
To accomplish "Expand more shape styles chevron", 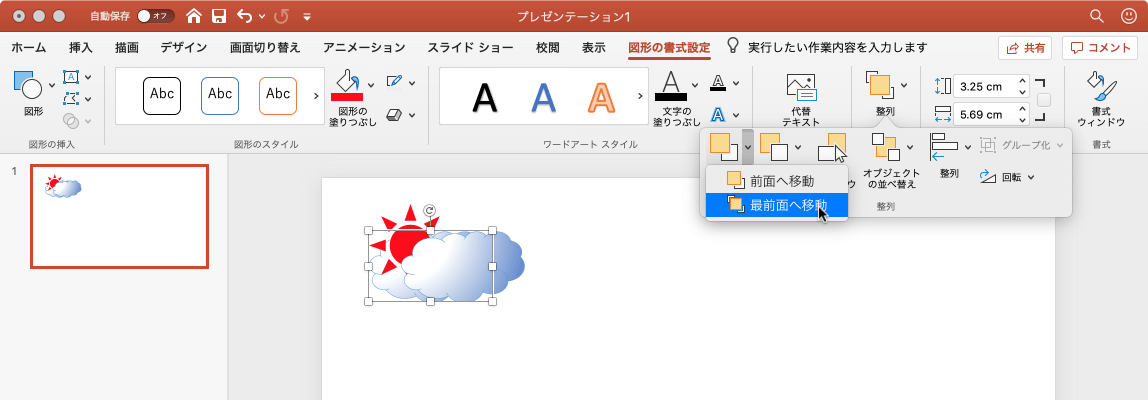I will click(316, 96).
